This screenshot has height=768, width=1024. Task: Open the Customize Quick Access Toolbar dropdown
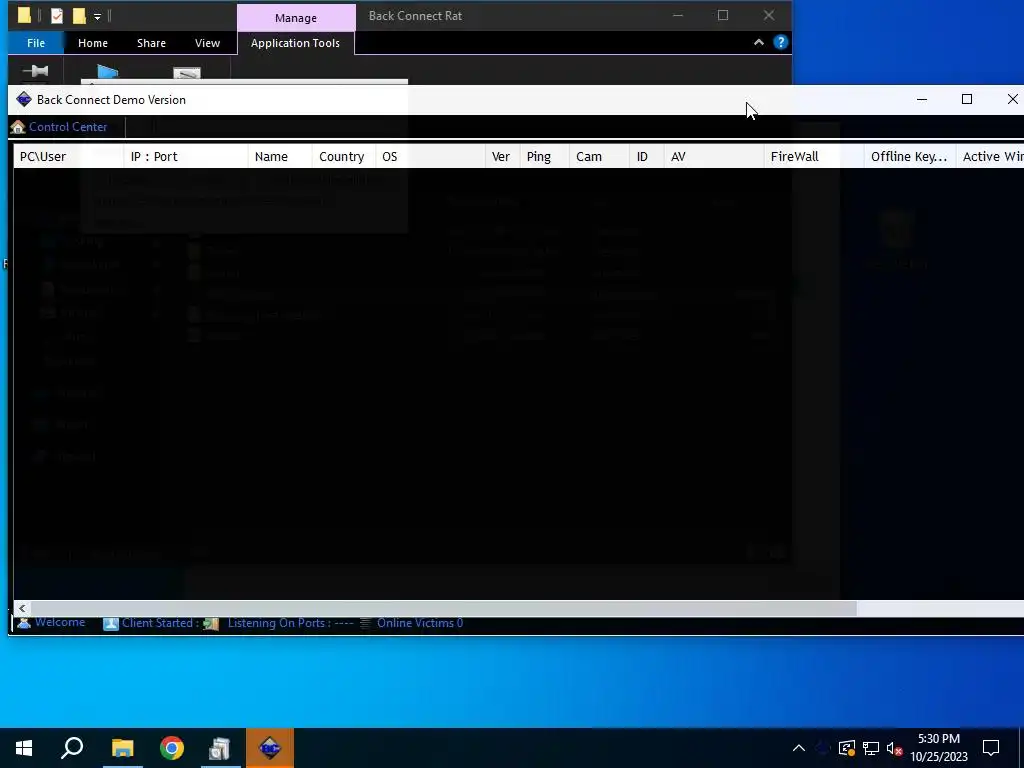pyautogui.click(x=97, y=16)
